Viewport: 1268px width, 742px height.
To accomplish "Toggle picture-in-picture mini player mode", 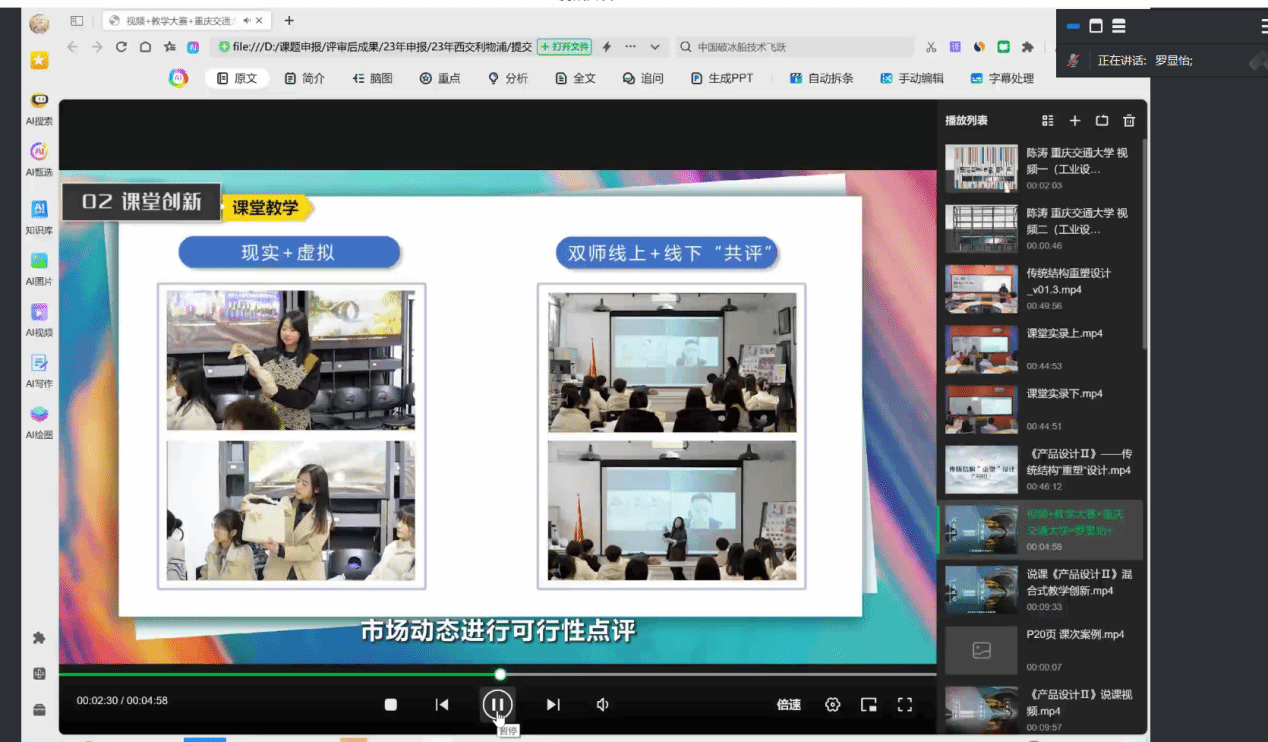I will (x=869, y=705).
